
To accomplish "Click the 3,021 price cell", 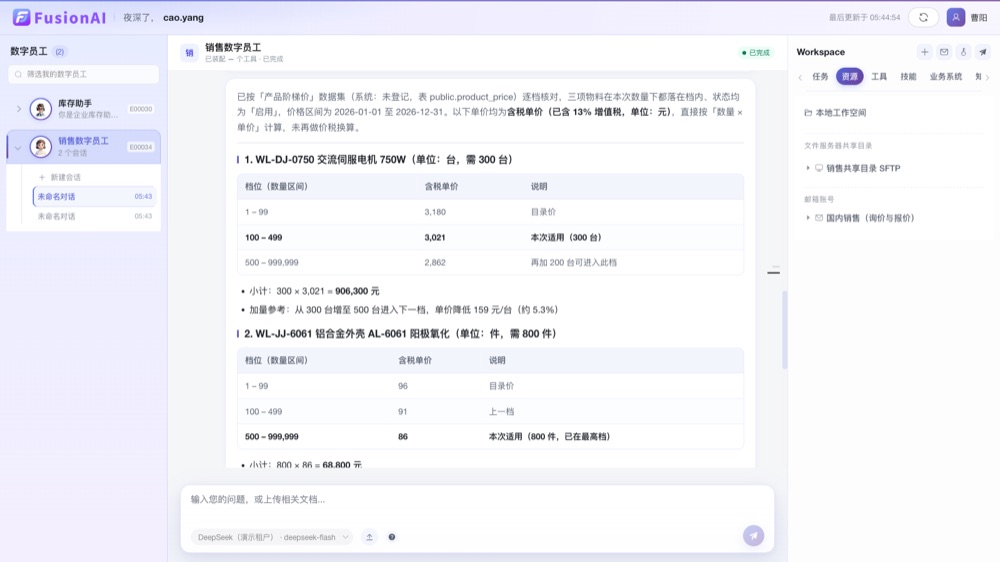I will point(435,237).
